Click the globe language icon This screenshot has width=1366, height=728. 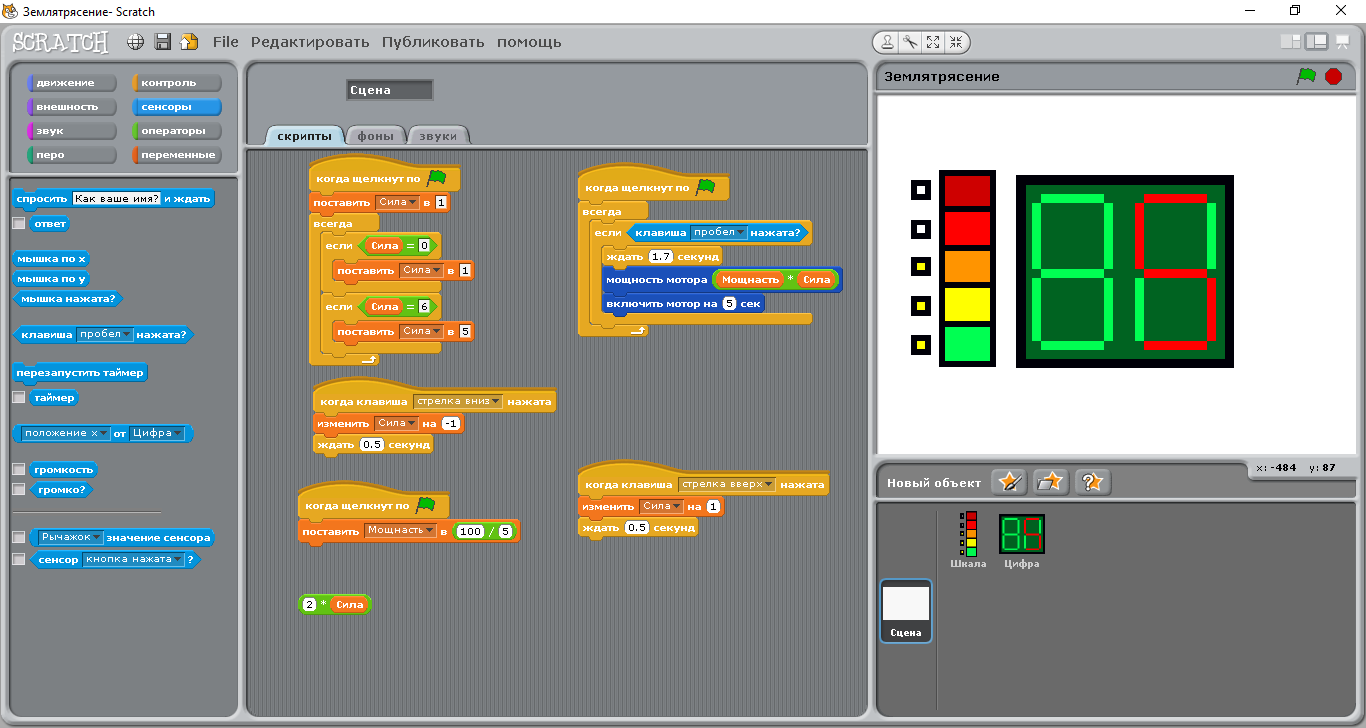[135, 42]
